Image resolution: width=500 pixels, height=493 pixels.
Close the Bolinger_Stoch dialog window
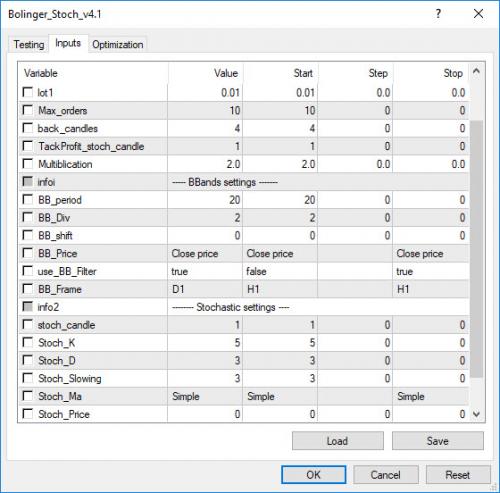tap(478, 14)
